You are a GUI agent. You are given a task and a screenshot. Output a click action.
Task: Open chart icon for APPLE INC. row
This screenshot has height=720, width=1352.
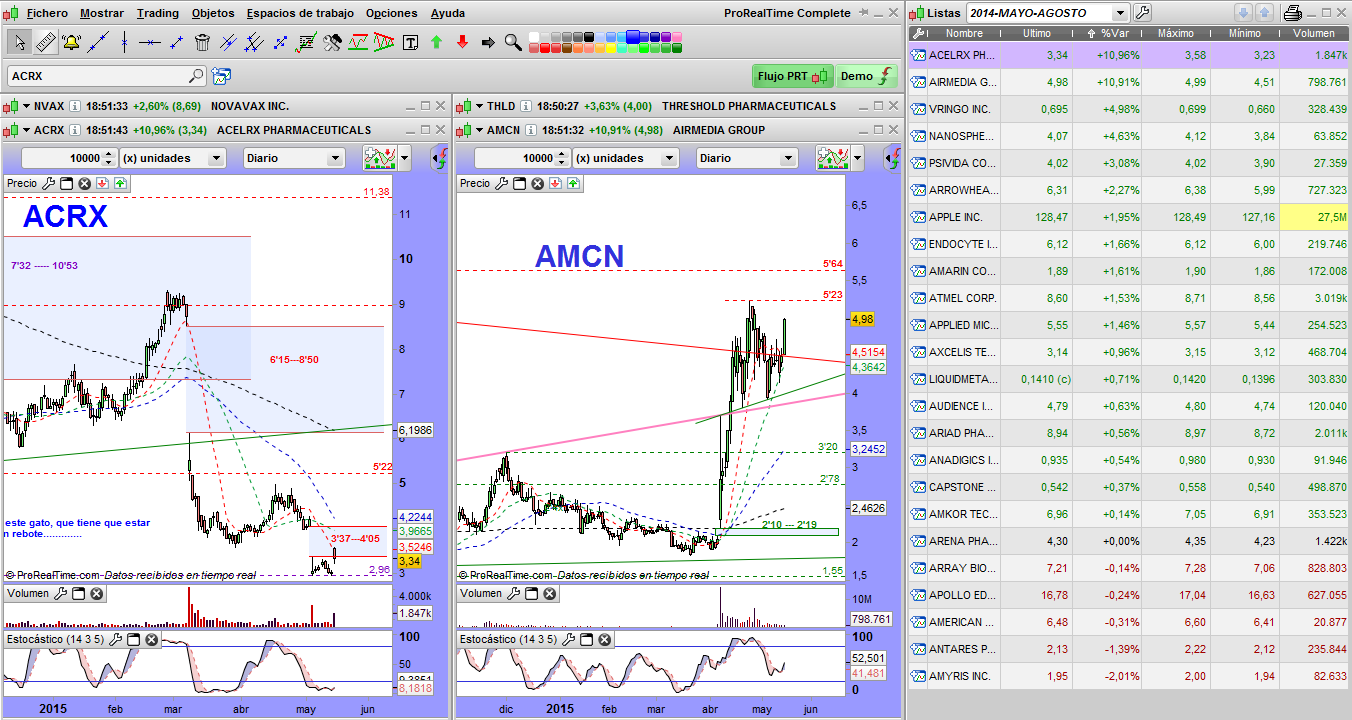918,217
